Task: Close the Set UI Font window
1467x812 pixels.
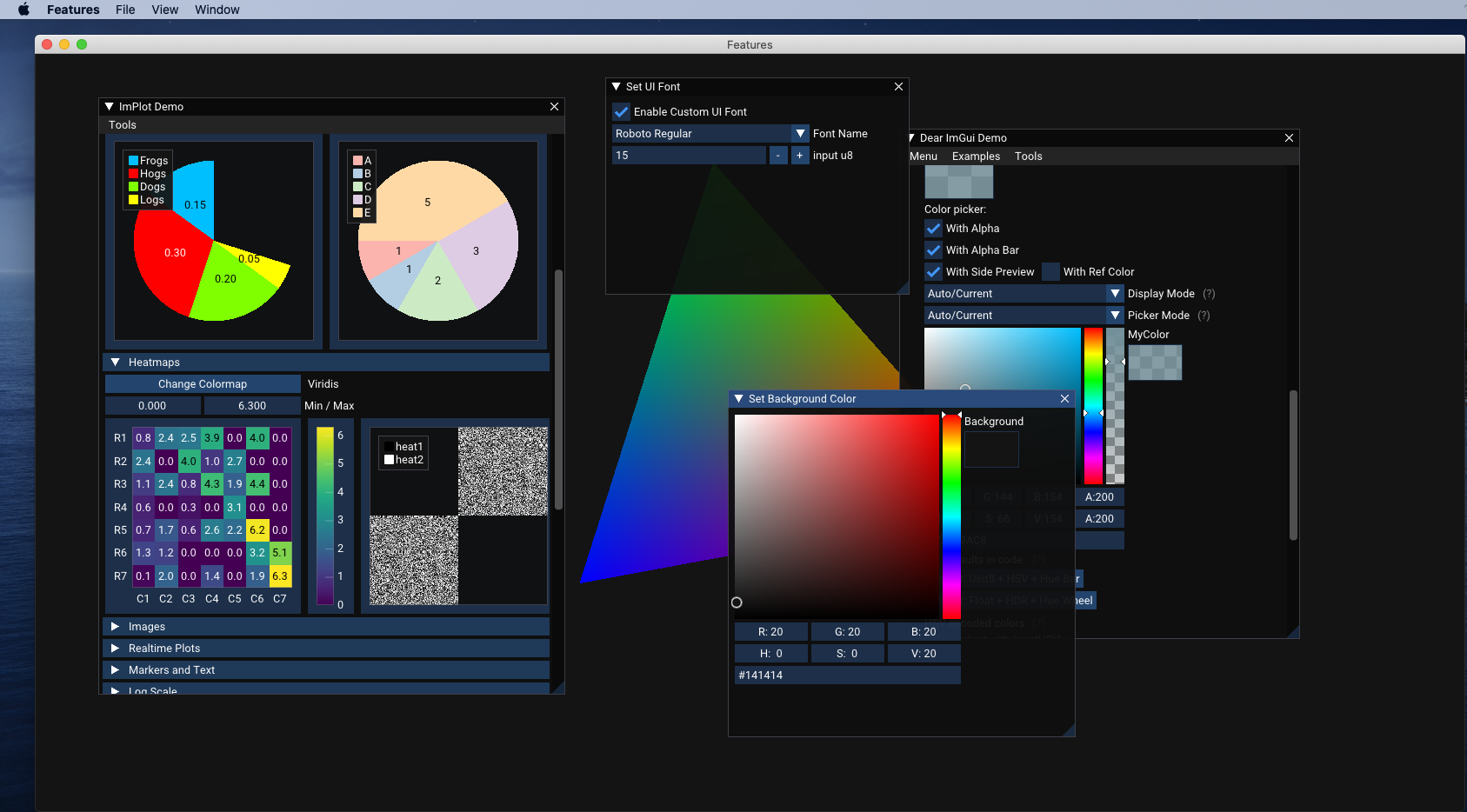Action: (x=898, y=86)
